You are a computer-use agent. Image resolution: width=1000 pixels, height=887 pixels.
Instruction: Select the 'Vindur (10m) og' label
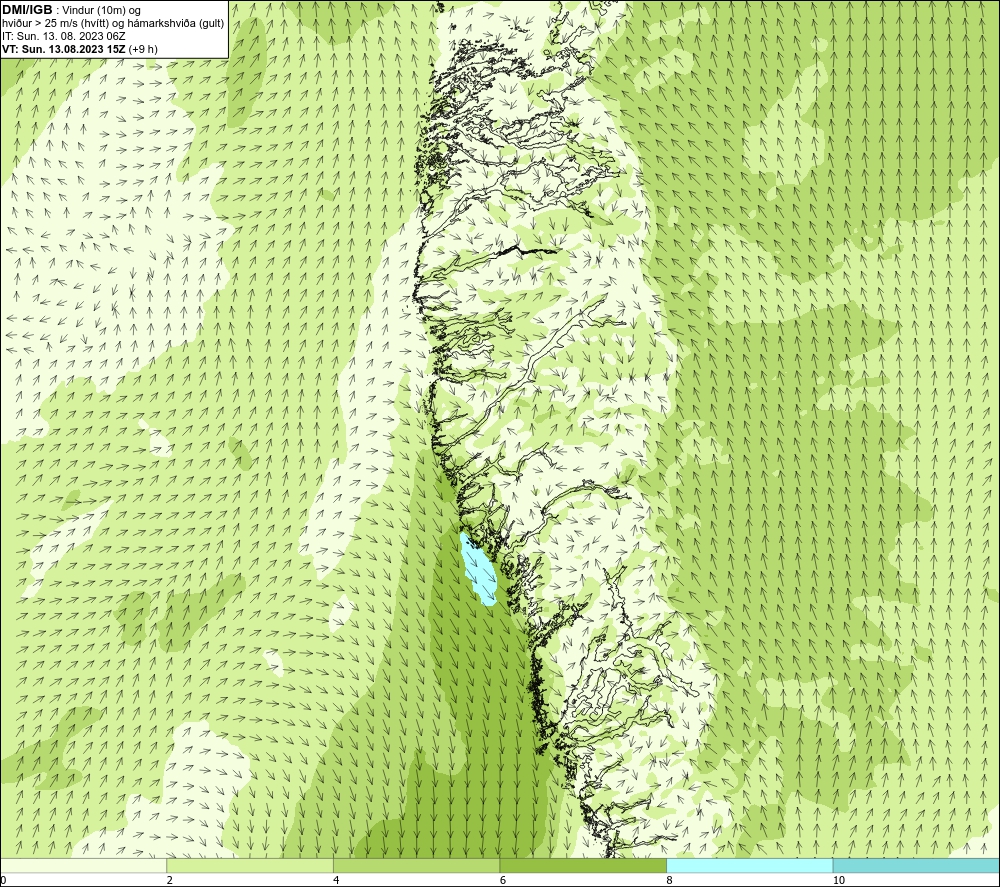[101, 11]
